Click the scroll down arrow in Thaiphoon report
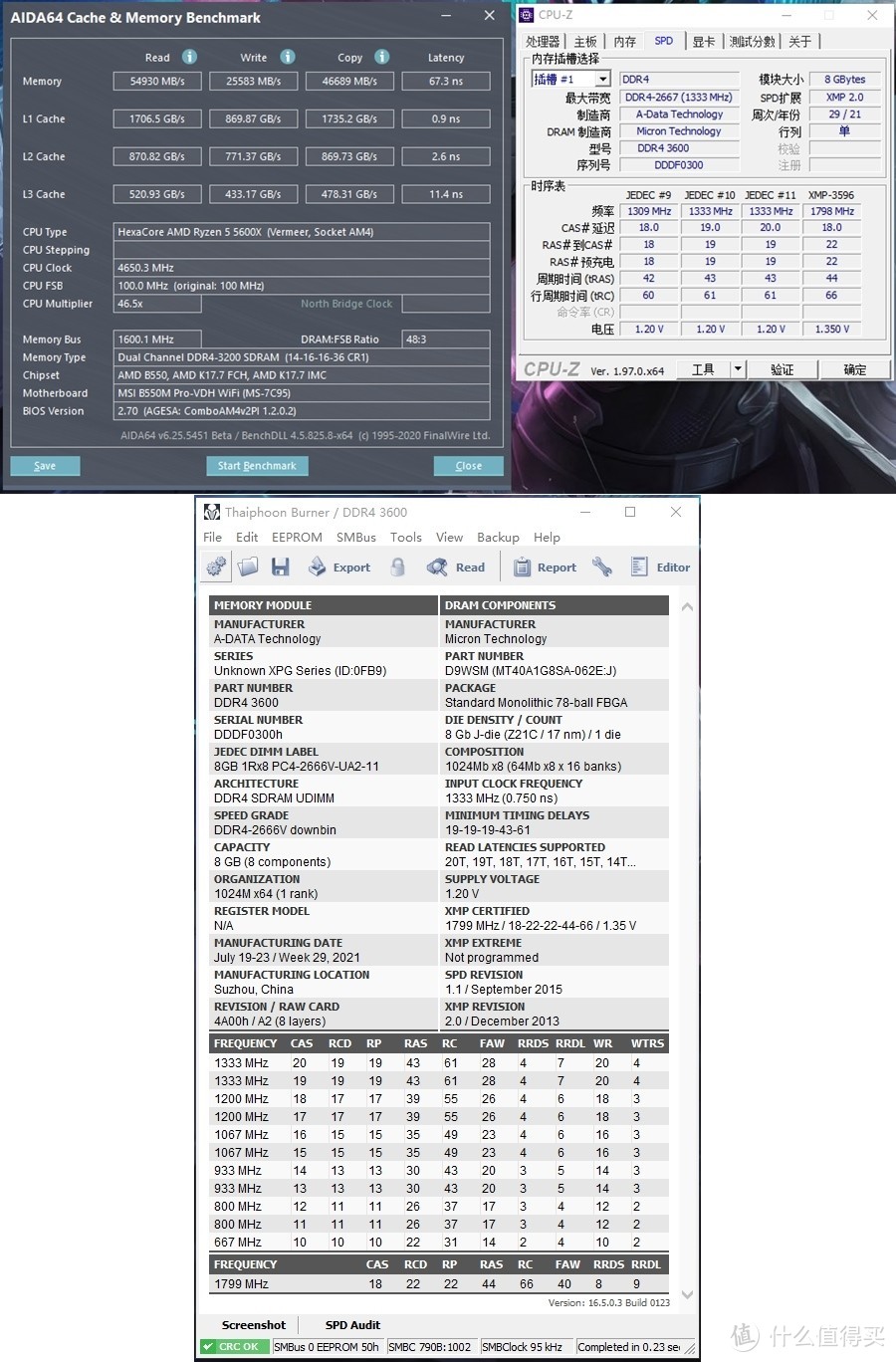The width and height of the screenshot is (896, 1362). (687, 1294)
